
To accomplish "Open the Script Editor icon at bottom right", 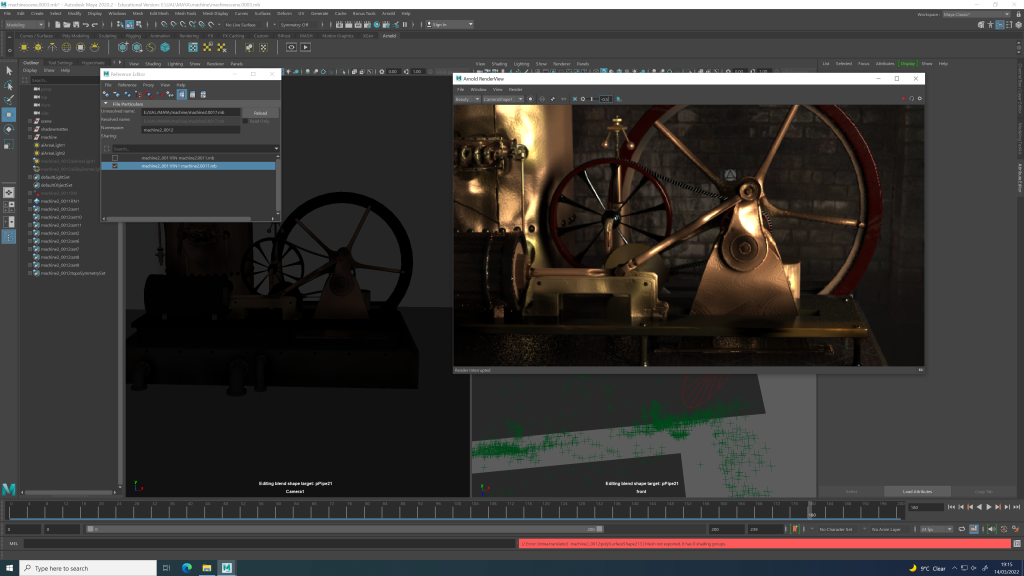I will [1017, 543].
